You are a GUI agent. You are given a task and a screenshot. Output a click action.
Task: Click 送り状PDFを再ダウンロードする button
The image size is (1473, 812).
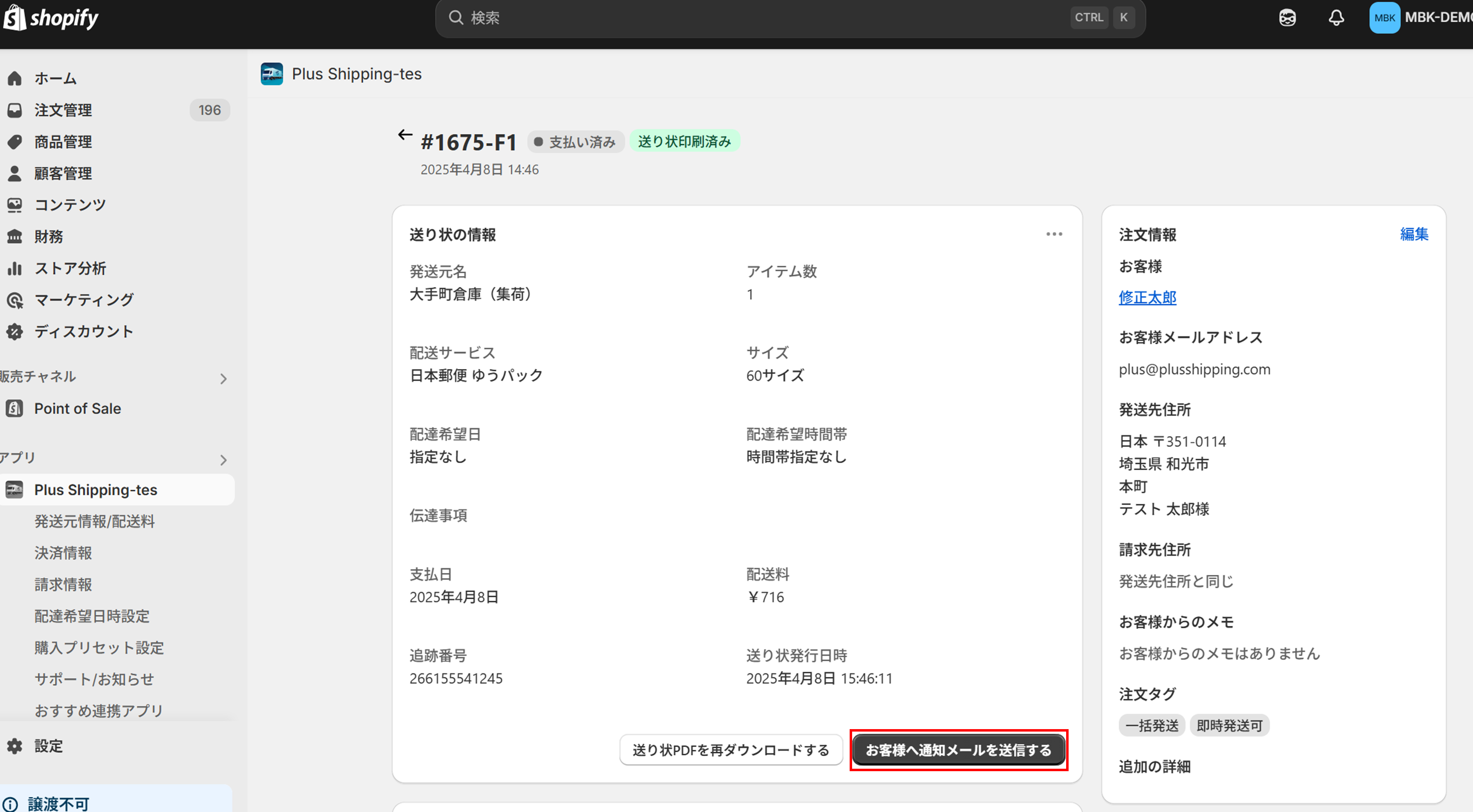(x=731, y=750)
